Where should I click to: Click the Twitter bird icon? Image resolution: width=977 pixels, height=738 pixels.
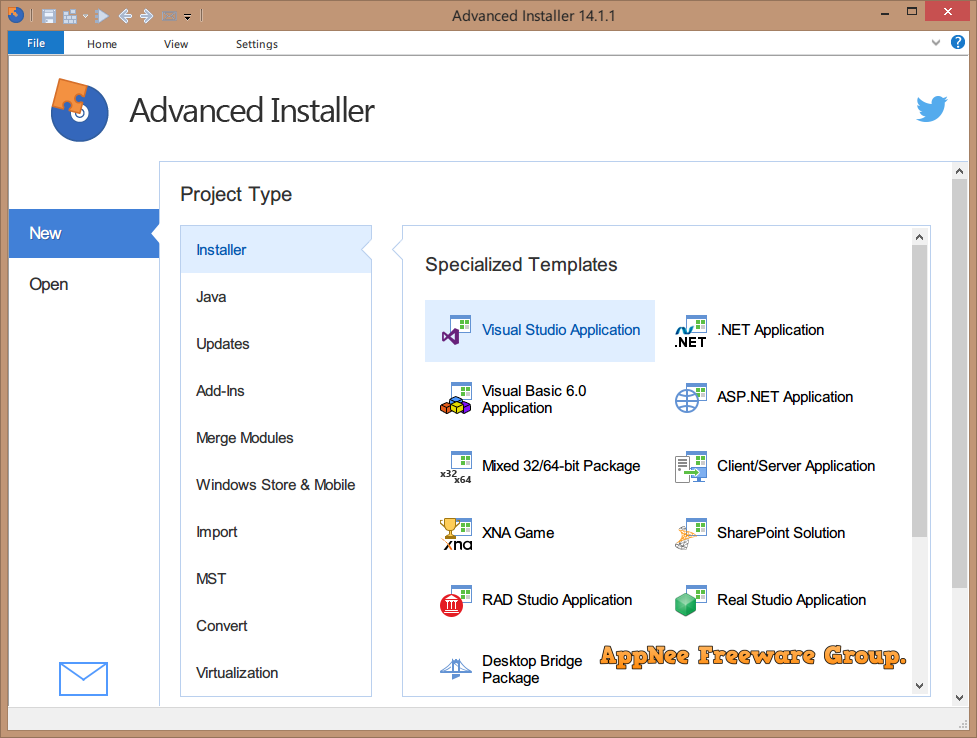tap(932, 109)
